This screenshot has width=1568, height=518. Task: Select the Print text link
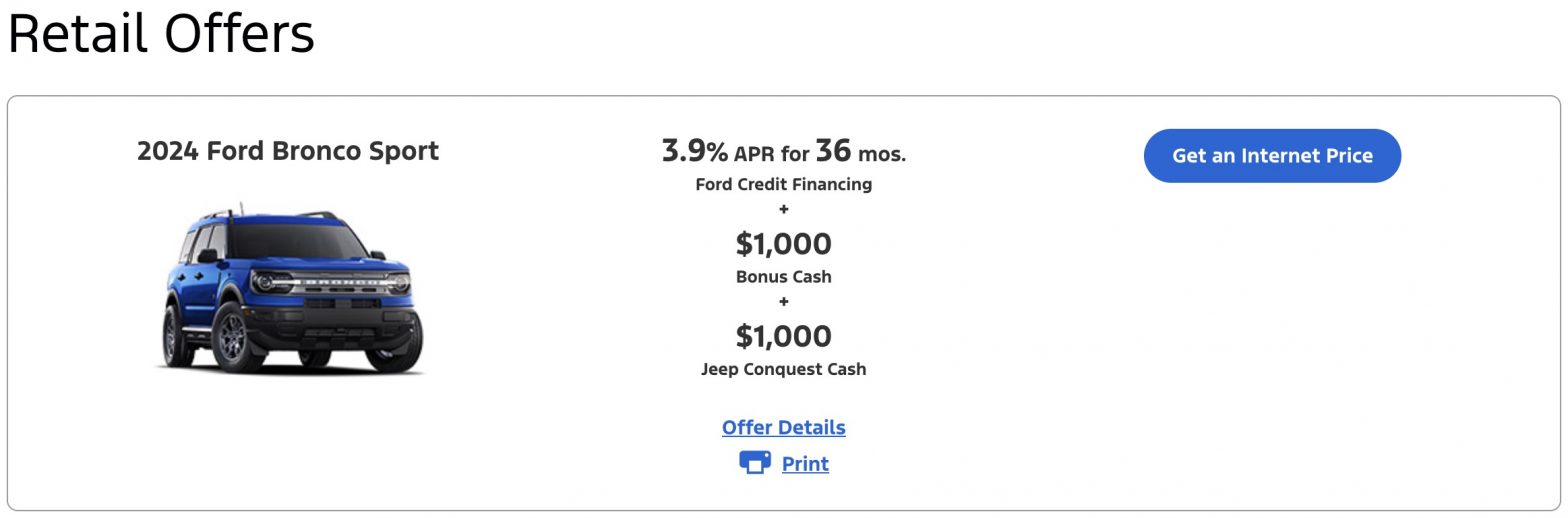click(x=805, y=464)
